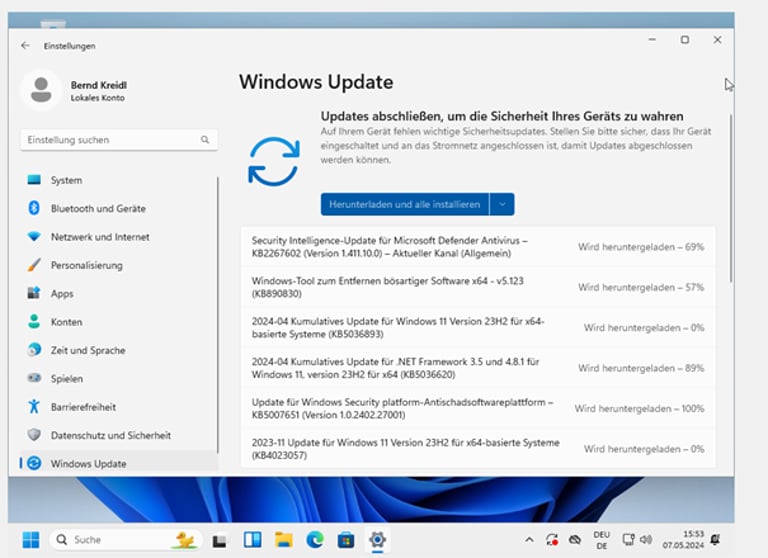The width and height of the screenshot is (768, 558).
Task: Click the Settings gear taskbar icon
Action: 377,540
